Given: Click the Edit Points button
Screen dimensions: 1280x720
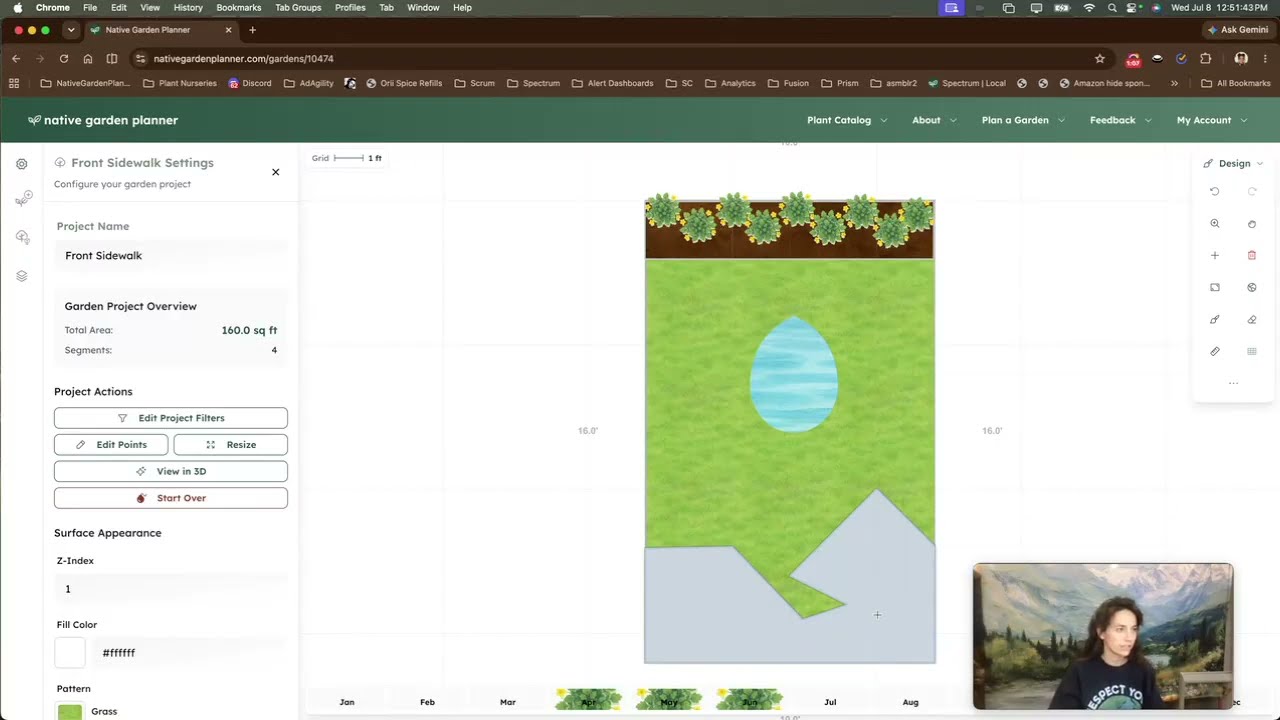Looking at the screenshot, I should (x=111, y=445).
